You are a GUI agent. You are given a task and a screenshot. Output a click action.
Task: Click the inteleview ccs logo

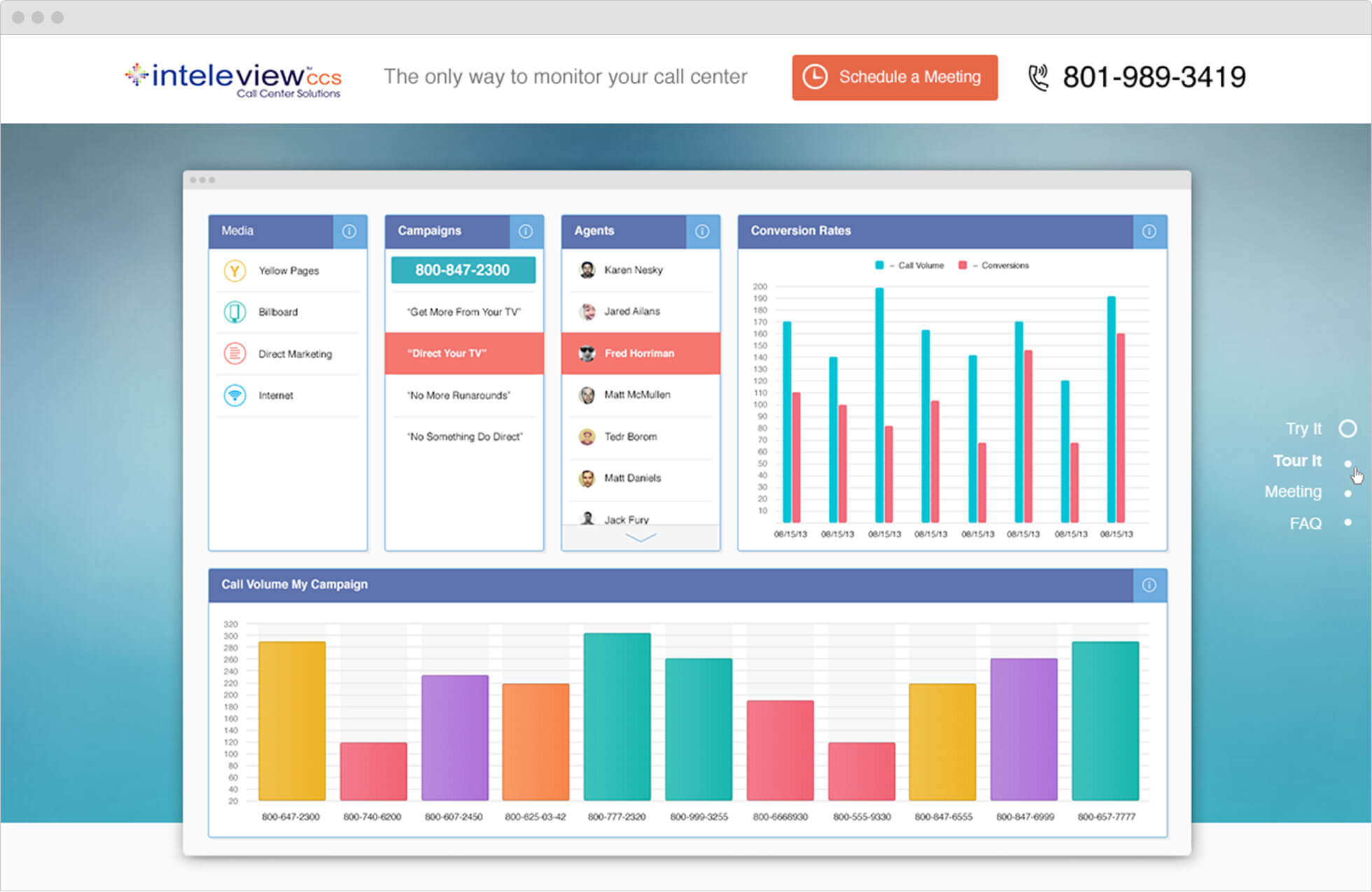[x=233, y=79]
